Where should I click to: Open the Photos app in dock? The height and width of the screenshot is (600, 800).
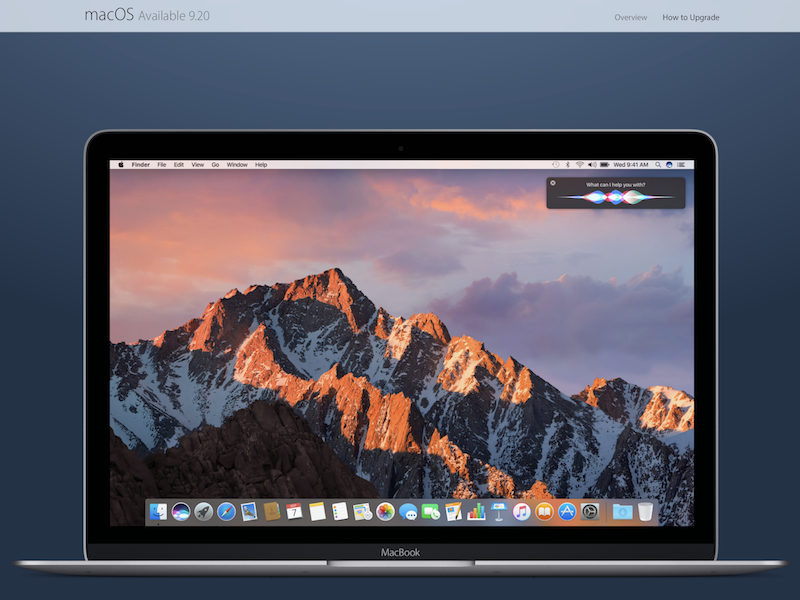point(385,512)
